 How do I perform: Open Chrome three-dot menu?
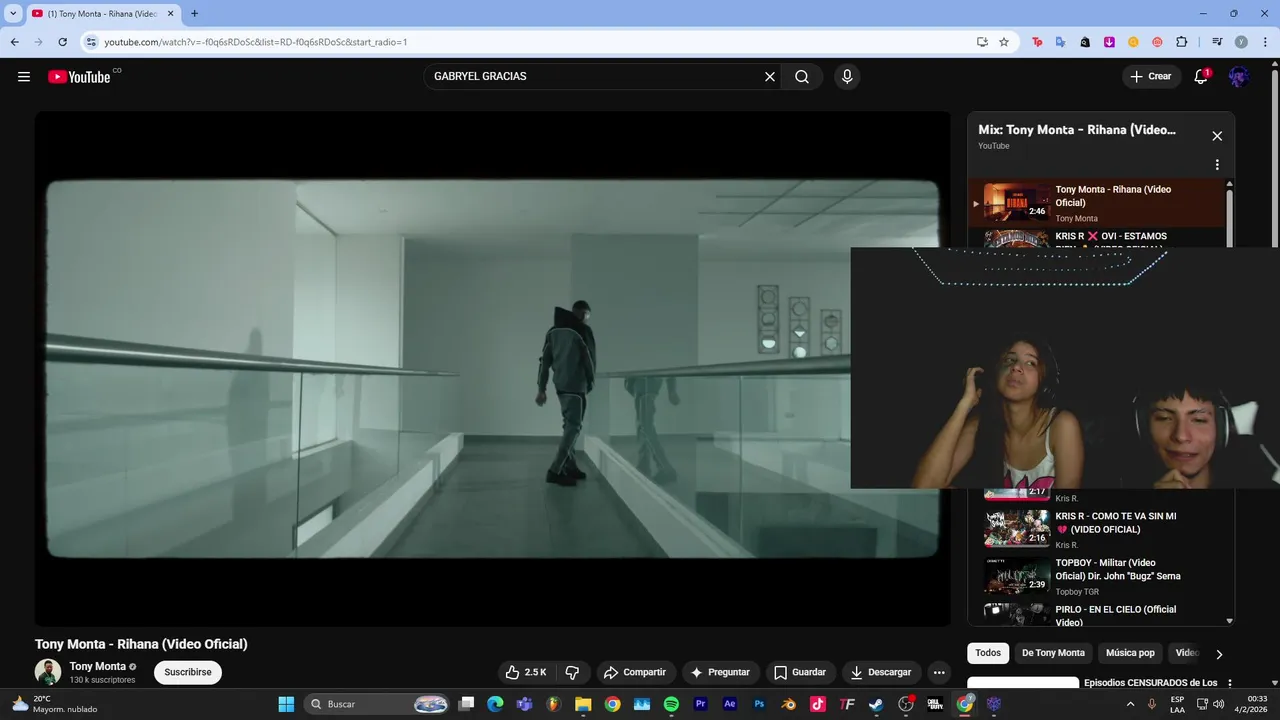pyautogui.click(x=1265, y=42)
